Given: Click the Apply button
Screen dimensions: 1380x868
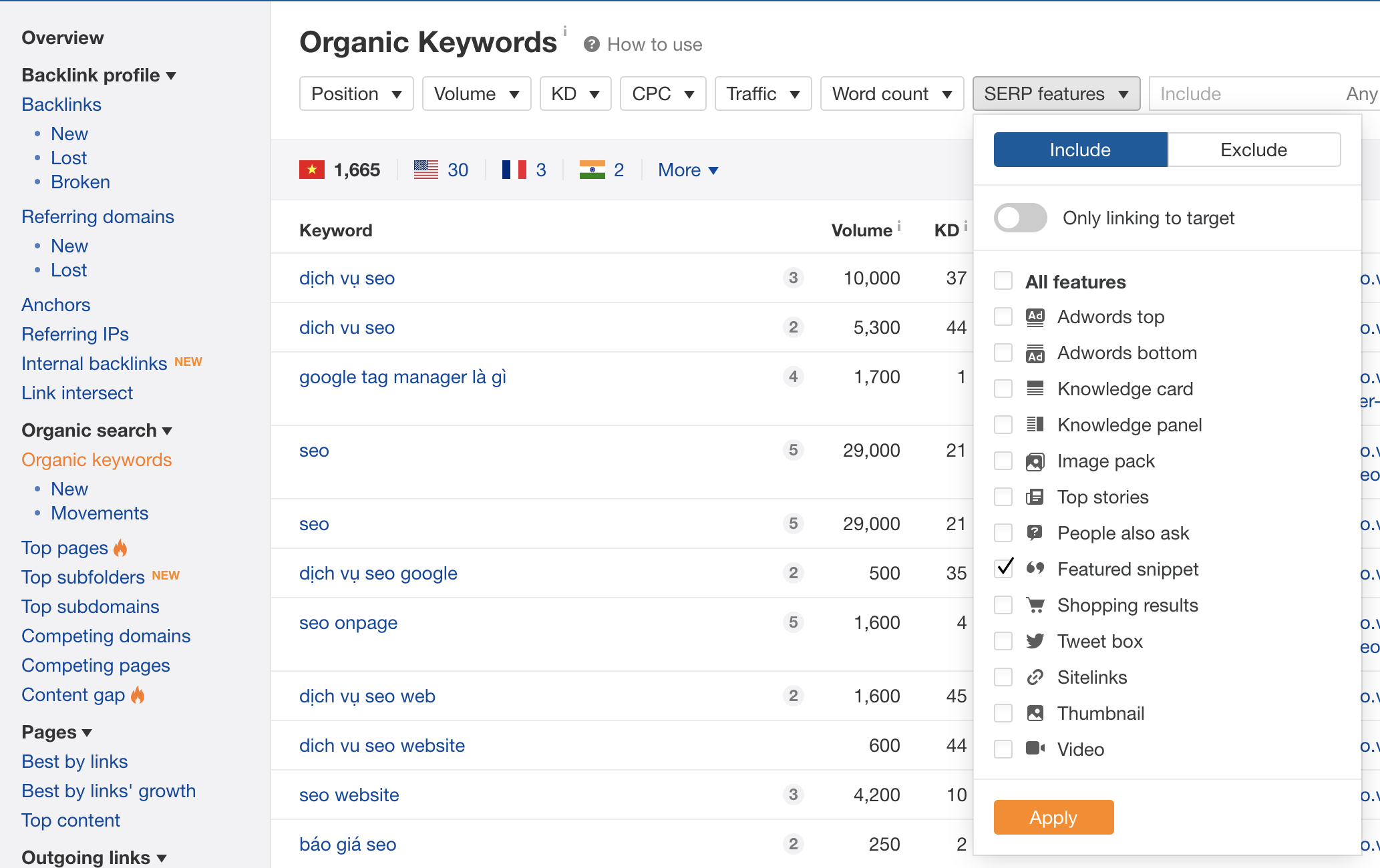Looking at the screenshot, I should (x=1053, y=817).
